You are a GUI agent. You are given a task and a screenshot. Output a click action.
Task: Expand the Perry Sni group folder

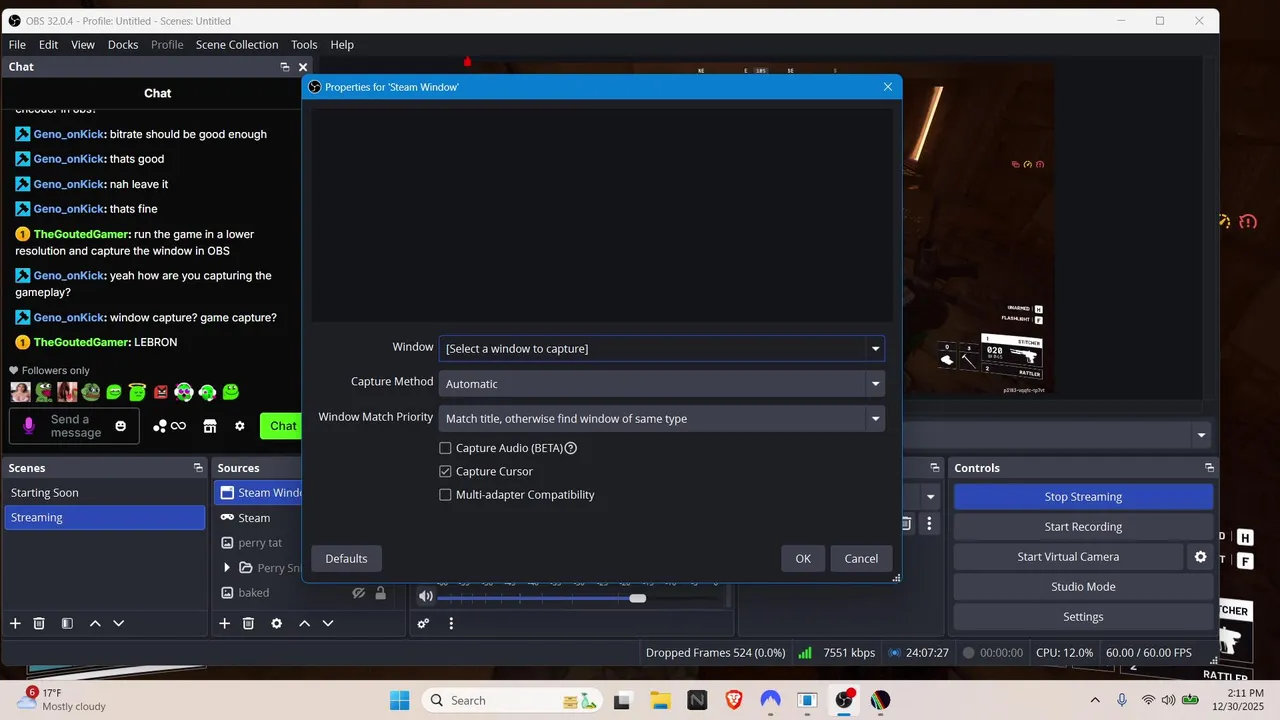click(x=227, y=568)
